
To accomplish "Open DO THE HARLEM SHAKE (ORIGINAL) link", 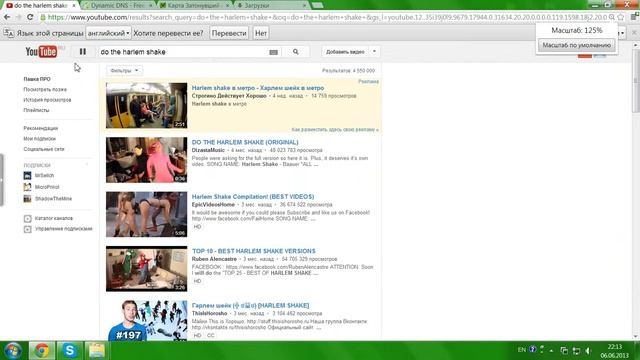I will pyautogui.click(x=245, y=142).
